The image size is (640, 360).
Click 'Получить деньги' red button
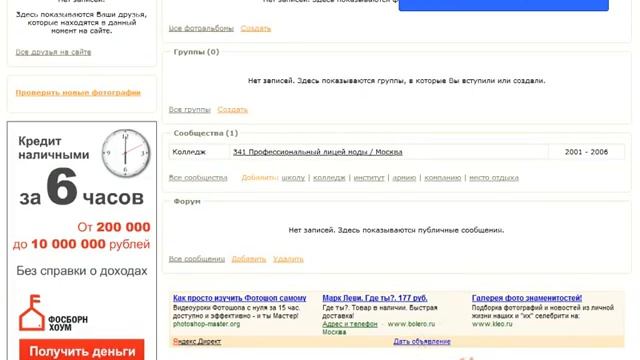(82, 350)
